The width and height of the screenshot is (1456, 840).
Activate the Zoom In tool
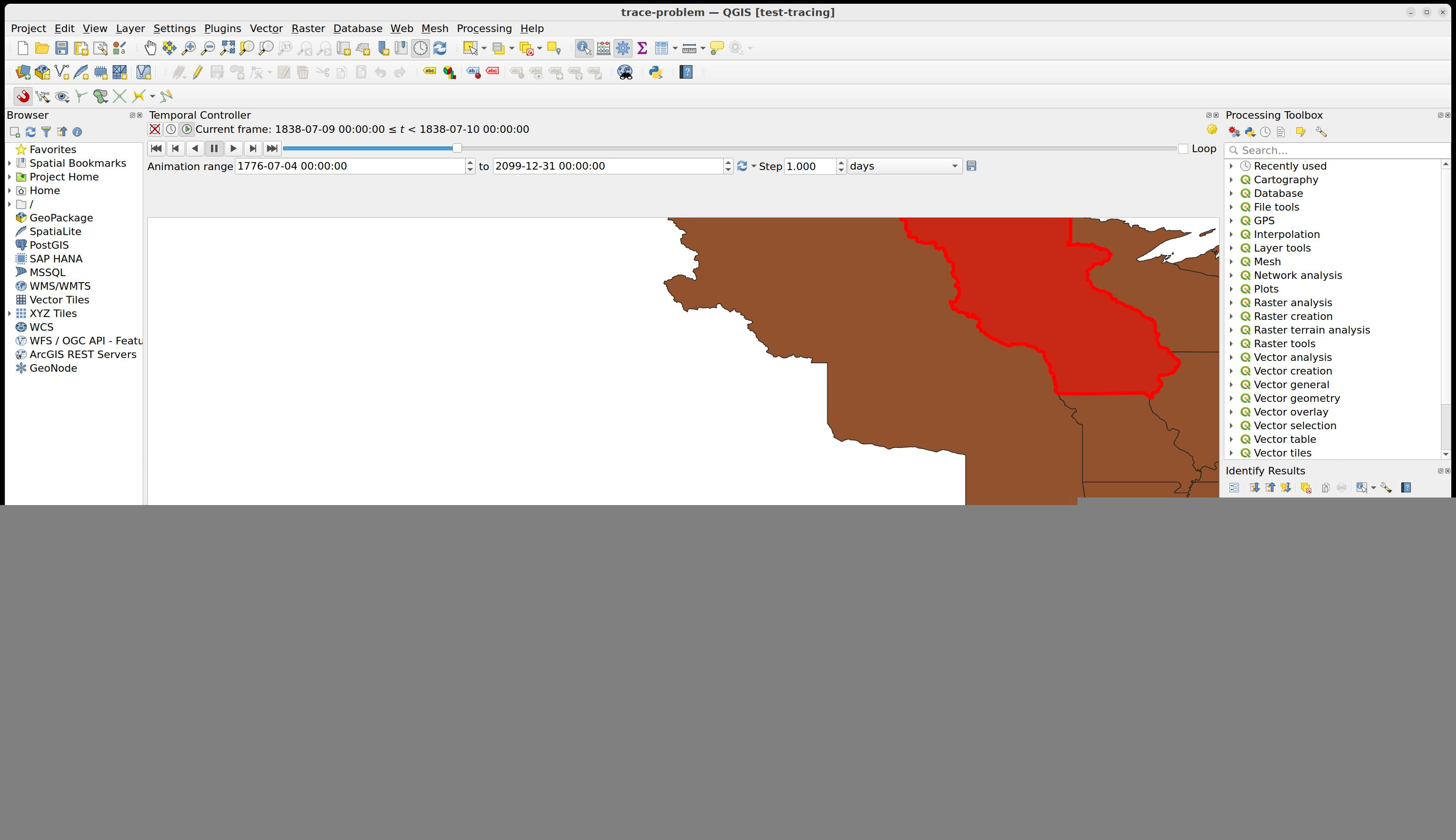tap(188, 49)
